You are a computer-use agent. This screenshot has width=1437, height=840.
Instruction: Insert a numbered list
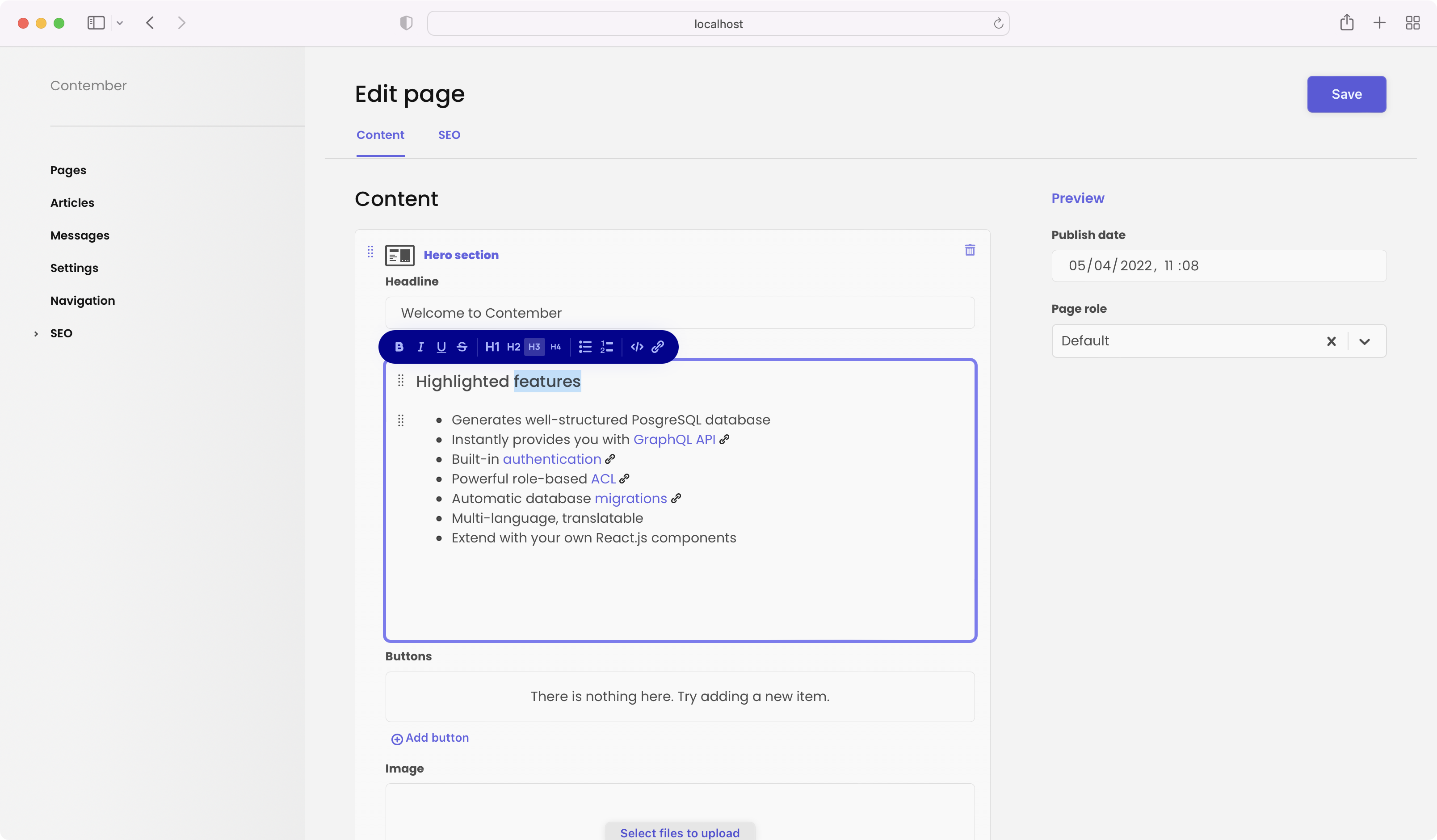(607, 347)
